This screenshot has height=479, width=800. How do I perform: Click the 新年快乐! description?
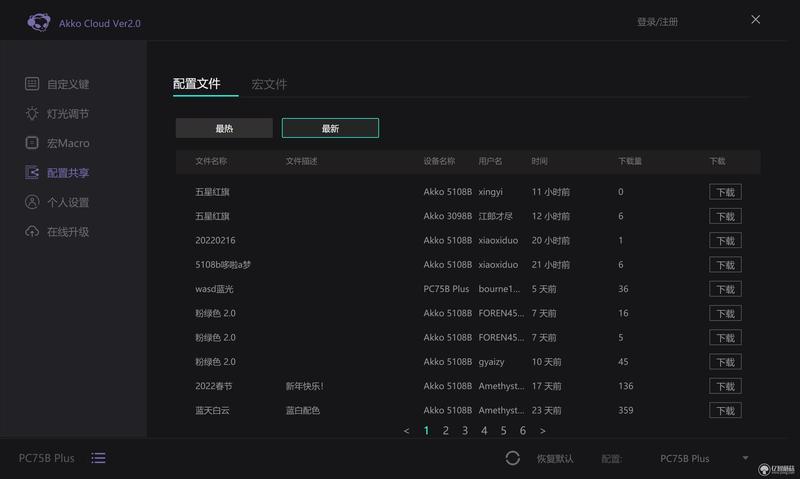pyautogui.click(x=304, y=386)
